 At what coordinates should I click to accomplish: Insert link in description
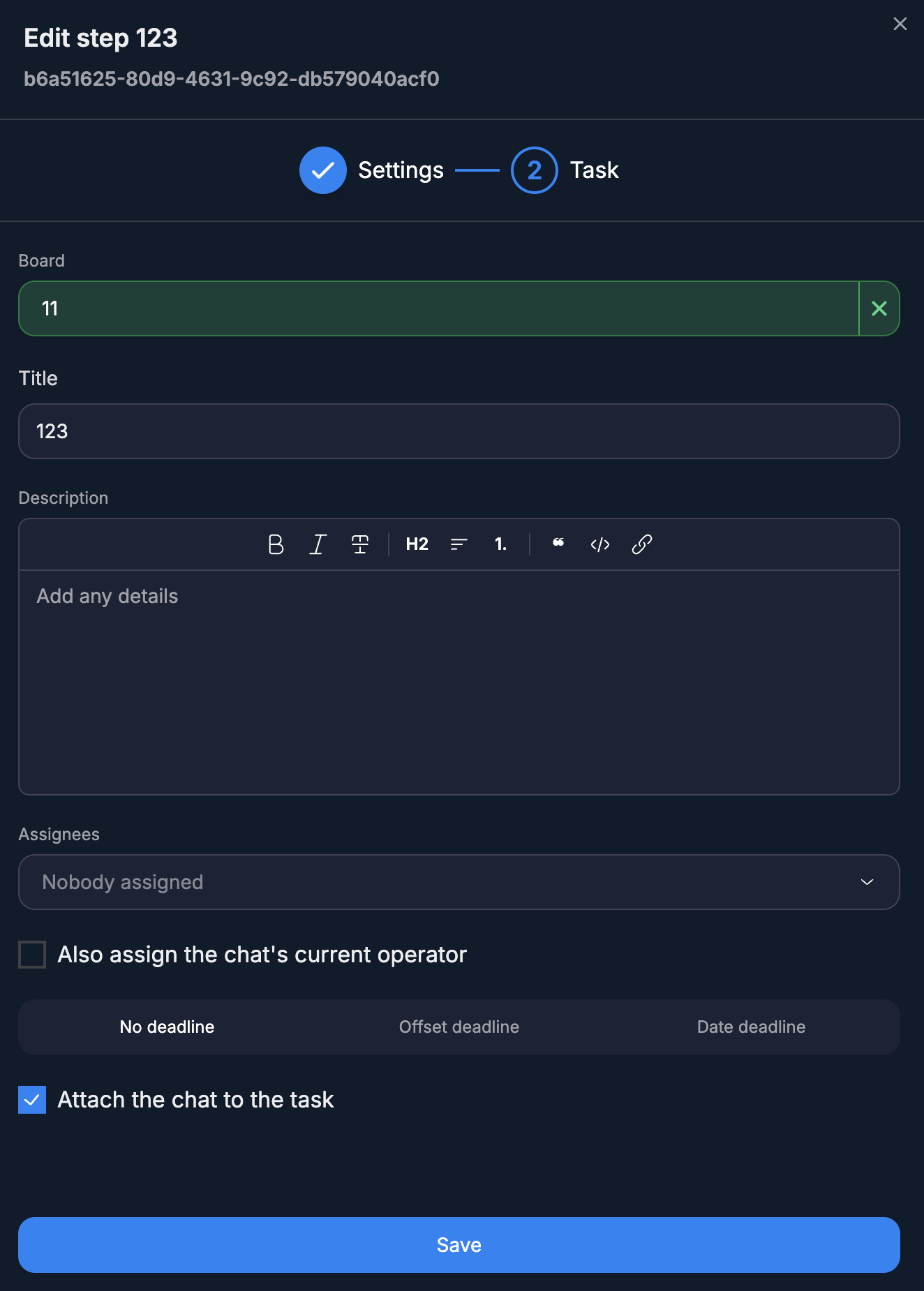coord(642,544)
